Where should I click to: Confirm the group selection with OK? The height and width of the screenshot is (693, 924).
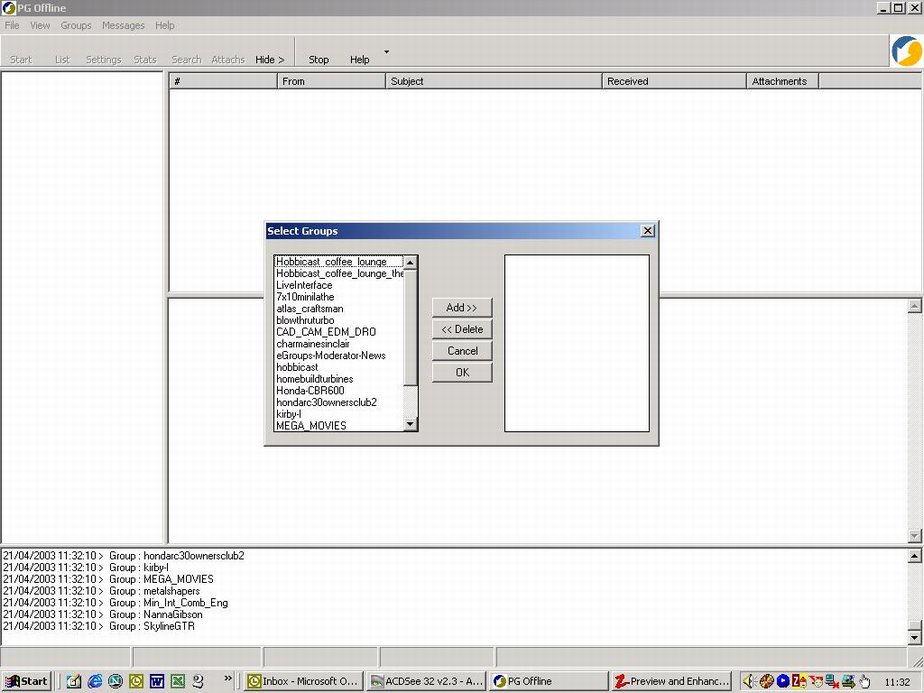[x=462, y=373]
